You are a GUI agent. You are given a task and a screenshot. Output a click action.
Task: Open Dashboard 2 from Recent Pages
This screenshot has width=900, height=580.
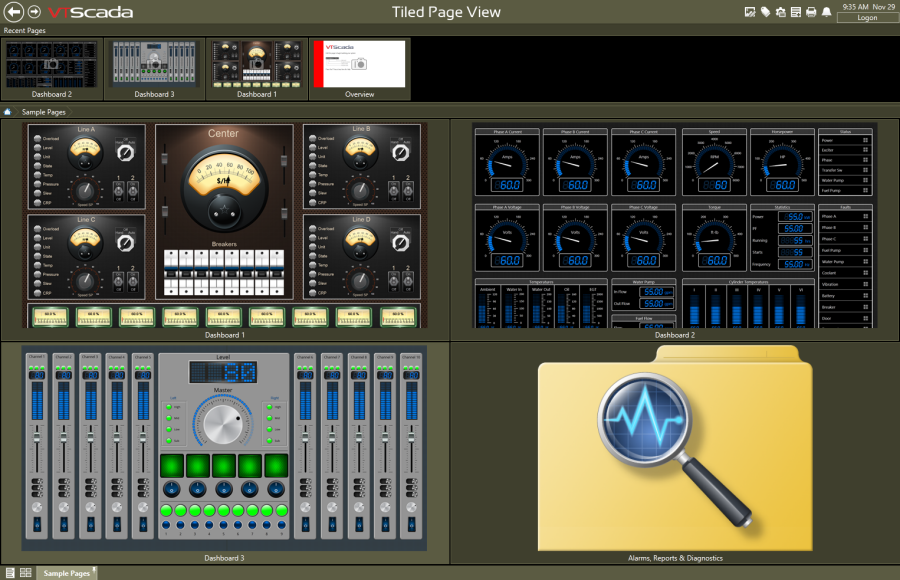51,65
